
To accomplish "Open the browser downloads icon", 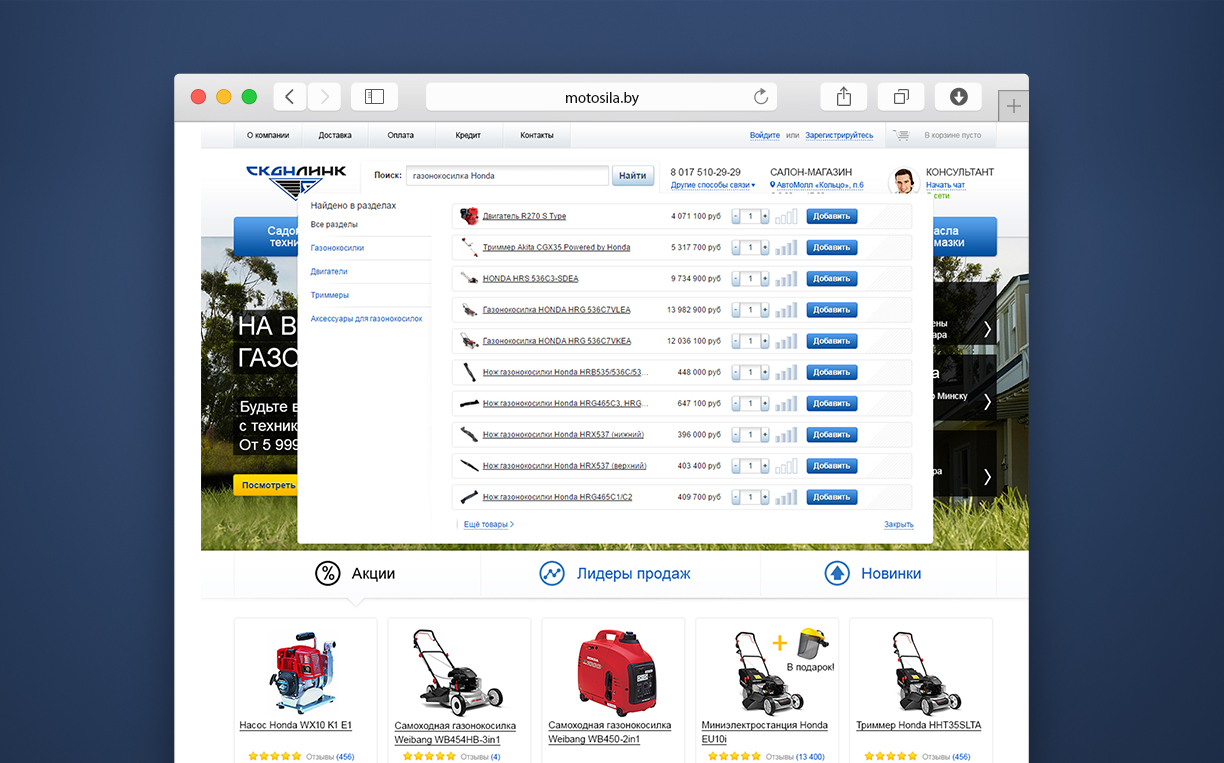I will tap(958, 97).
